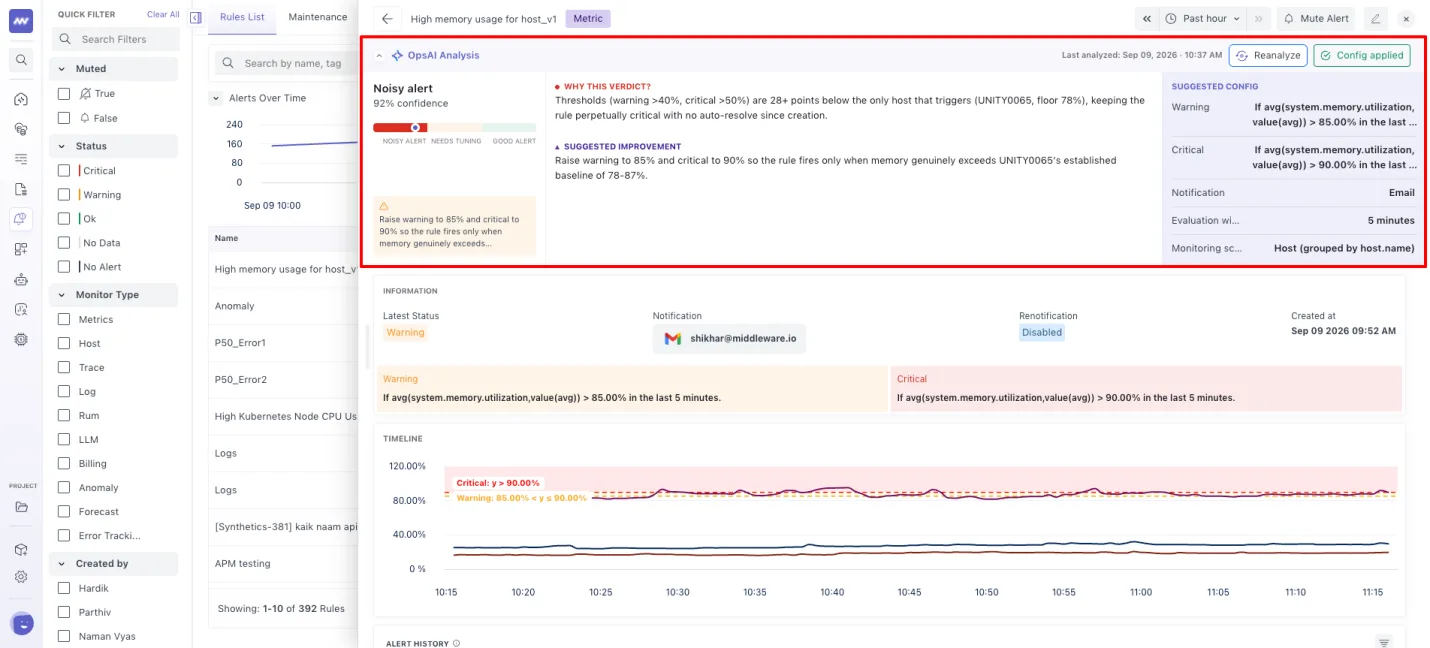Open the alert history filter icon

1384,642
